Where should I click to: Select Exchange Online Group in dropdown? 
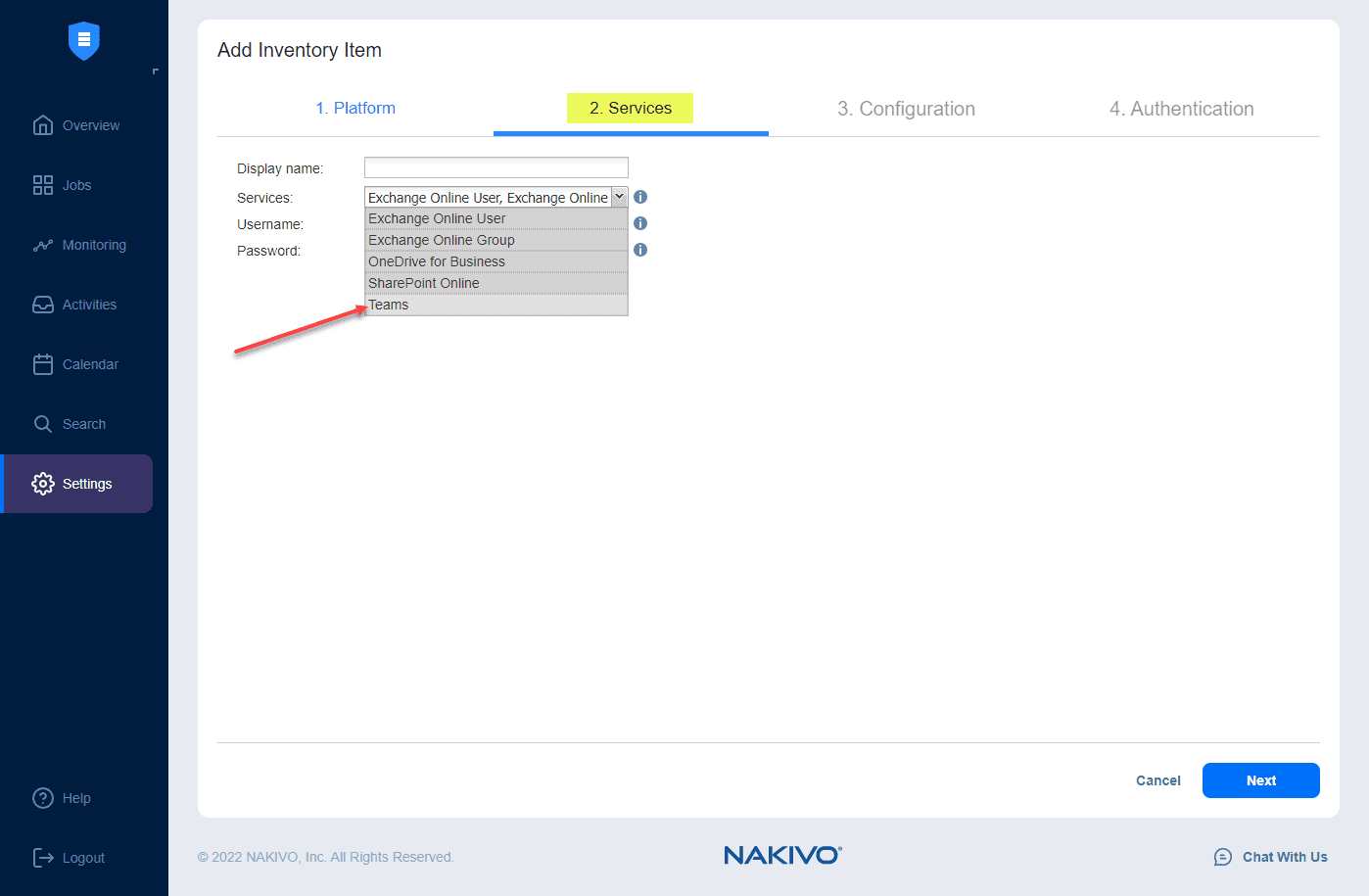441,239
